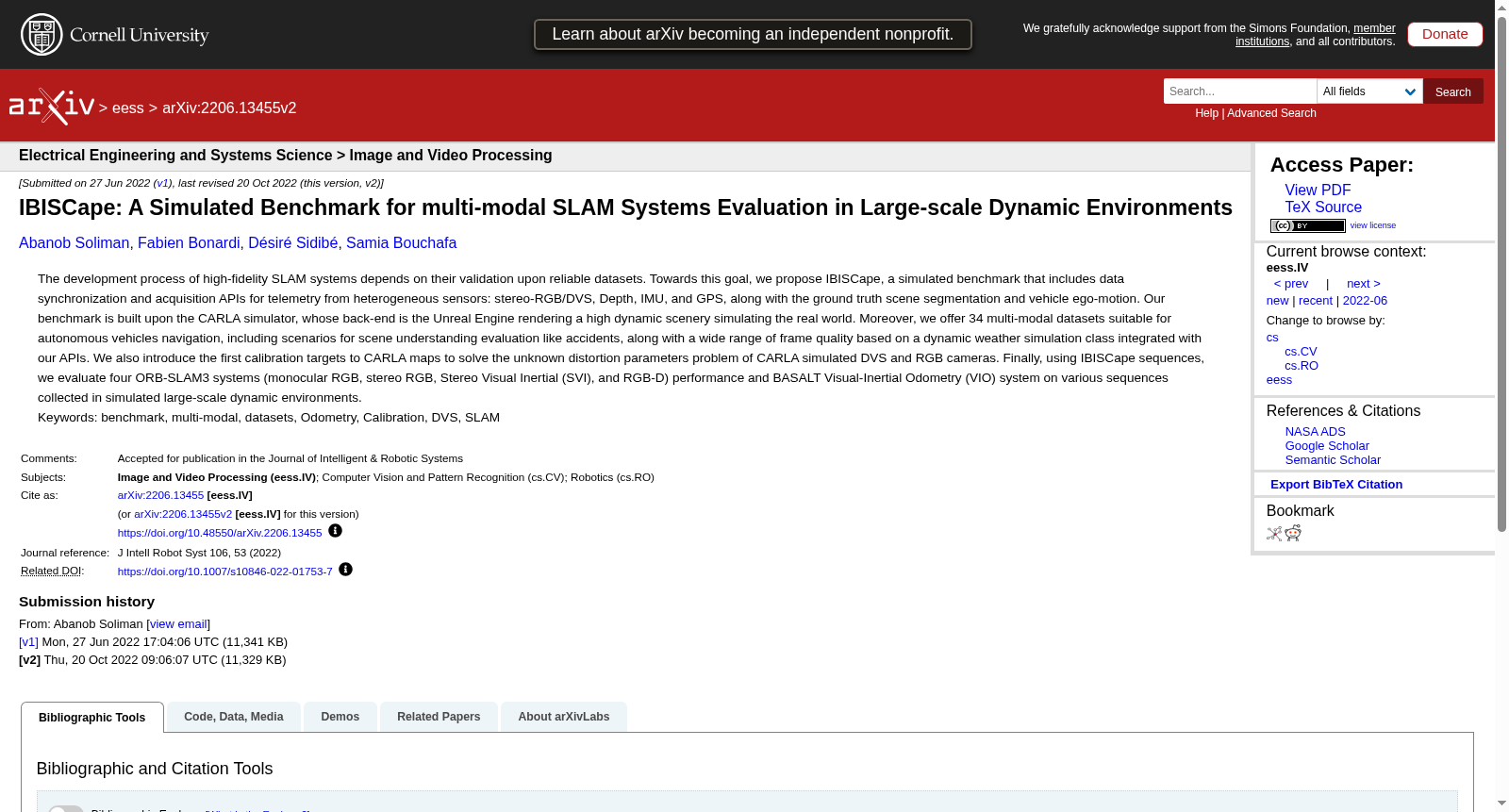The image size is (1509, 812).
Task: Open the All fields search dropdown
Action: [1369, 91]
